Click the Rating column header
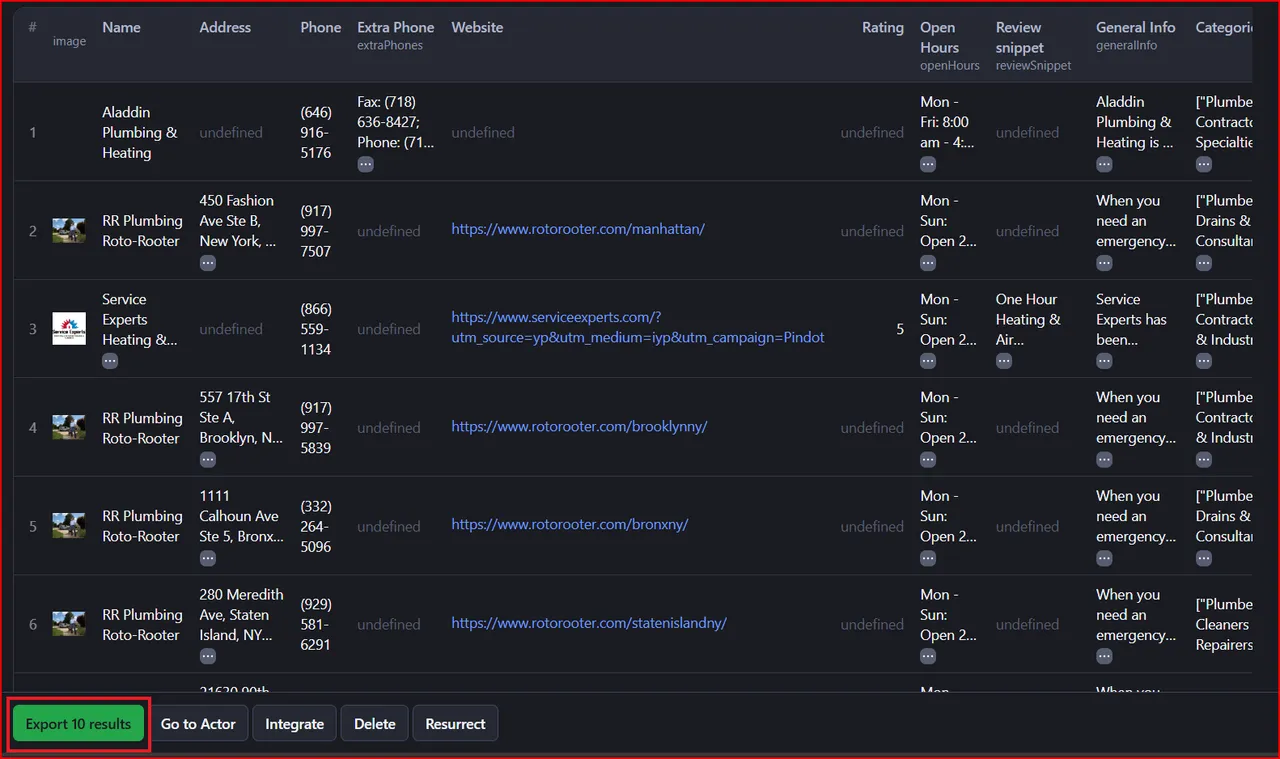 click(x=883, y=28)
